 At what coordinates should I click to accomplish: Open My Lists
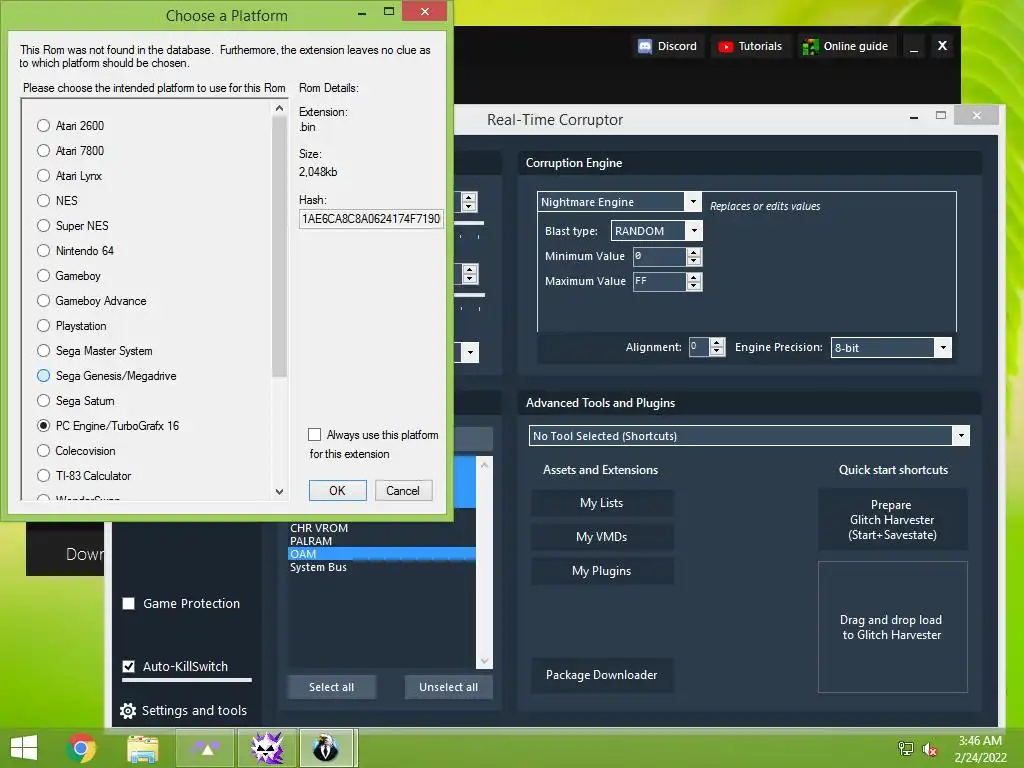[601, 503]
